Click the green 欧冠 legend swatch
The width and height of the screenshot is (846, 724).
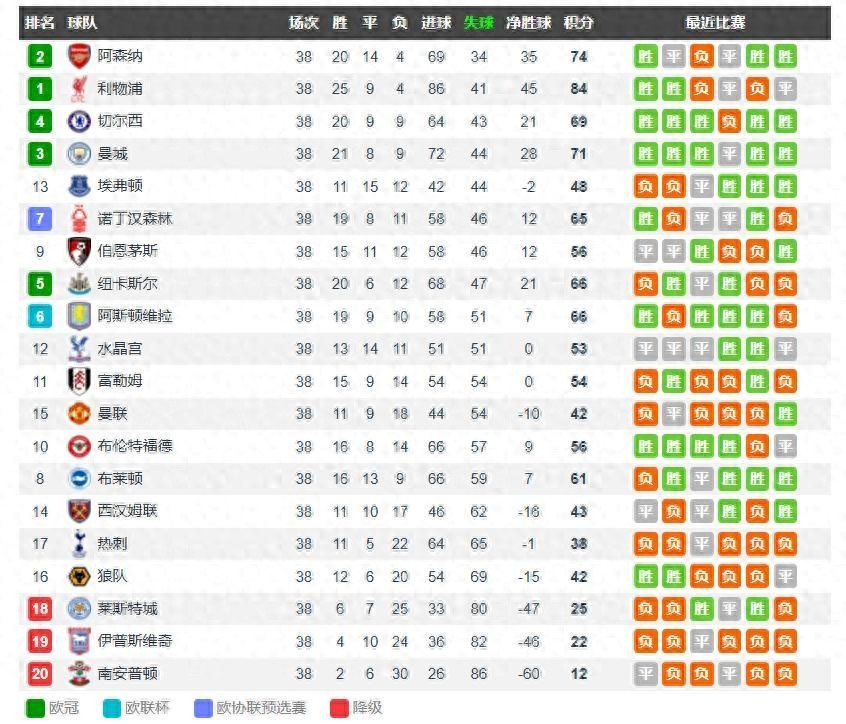coord(35,708)
